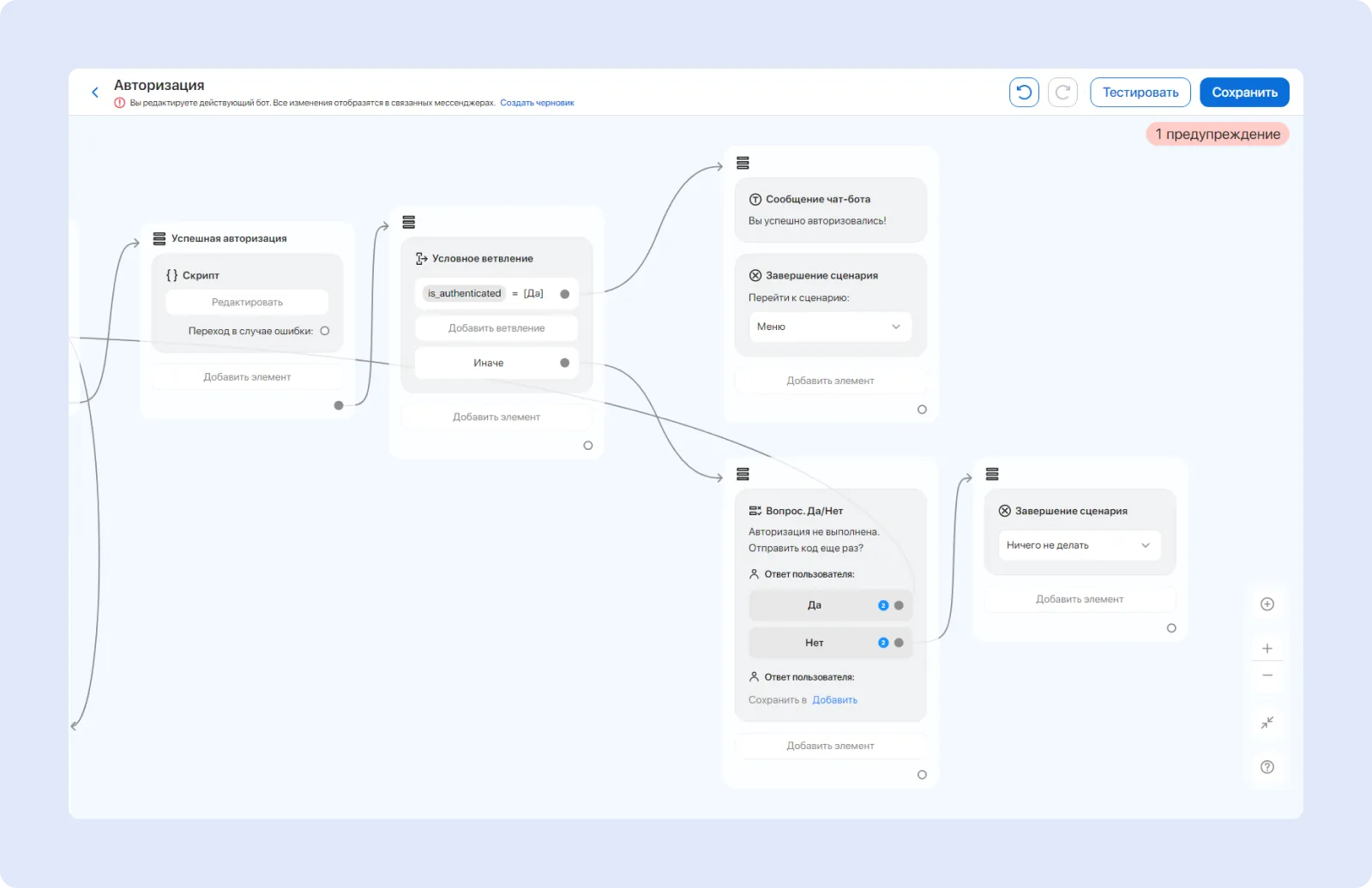Zoom out with the minus icon
The image size is (1372, 888).
coord(1267,676)
